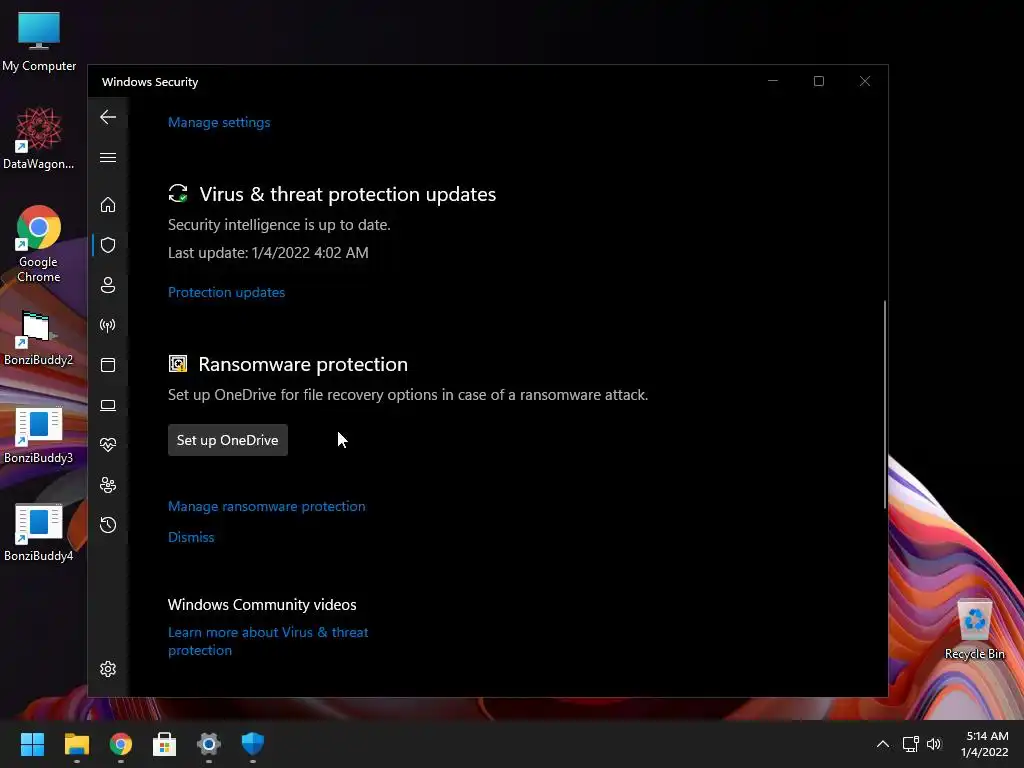Open the Windows Start menu
Screen dimensions: 1024x768
[32, 744]
